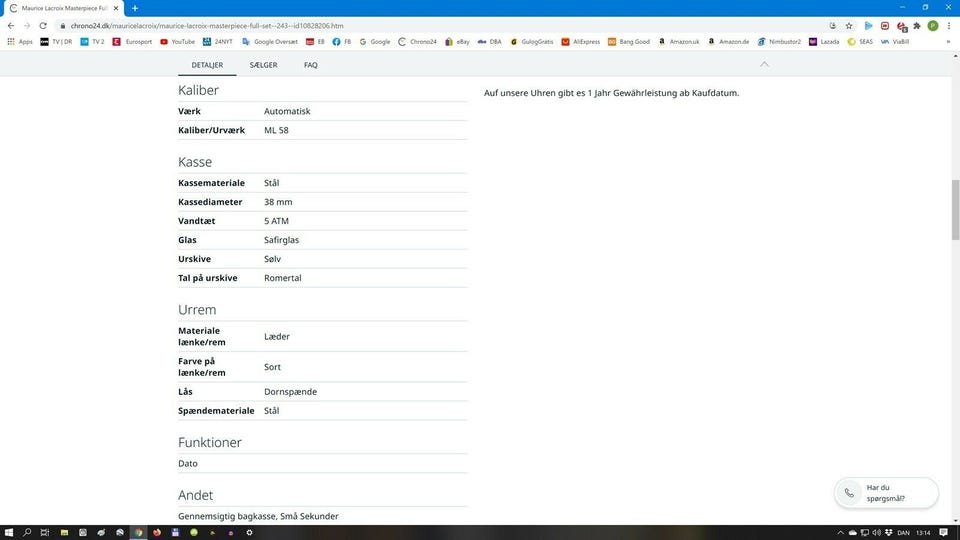960x540 pixels.
Task: Open the ViaBill bookmark
Action: (x=894, y=42)
